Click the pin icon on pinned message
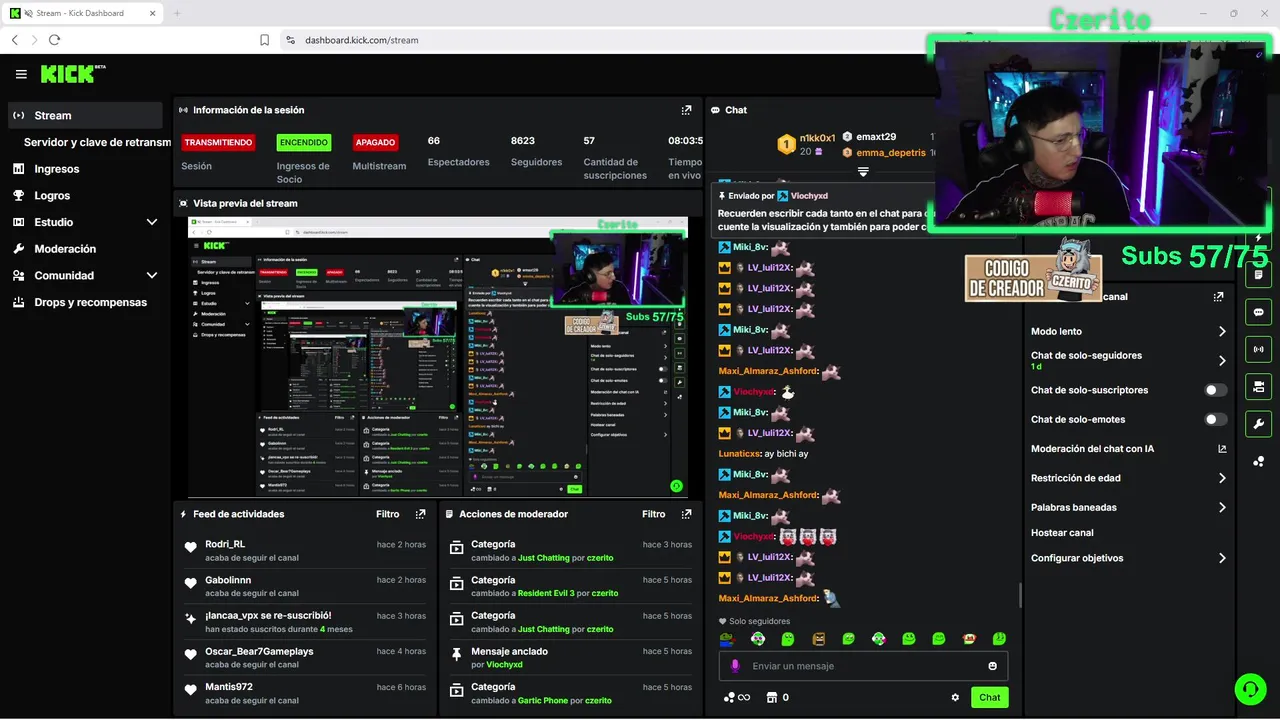 [x=723, y=196]
